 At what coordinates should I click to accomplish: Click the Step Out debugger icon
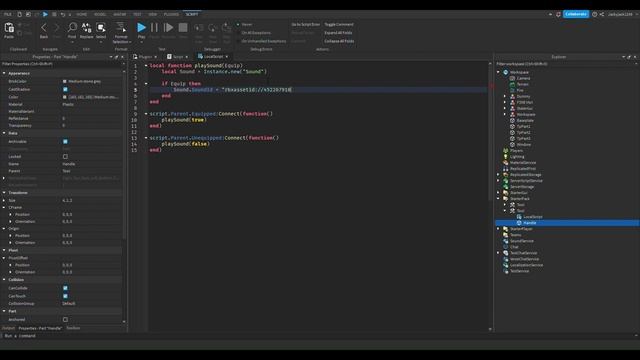tap(227, 28)
